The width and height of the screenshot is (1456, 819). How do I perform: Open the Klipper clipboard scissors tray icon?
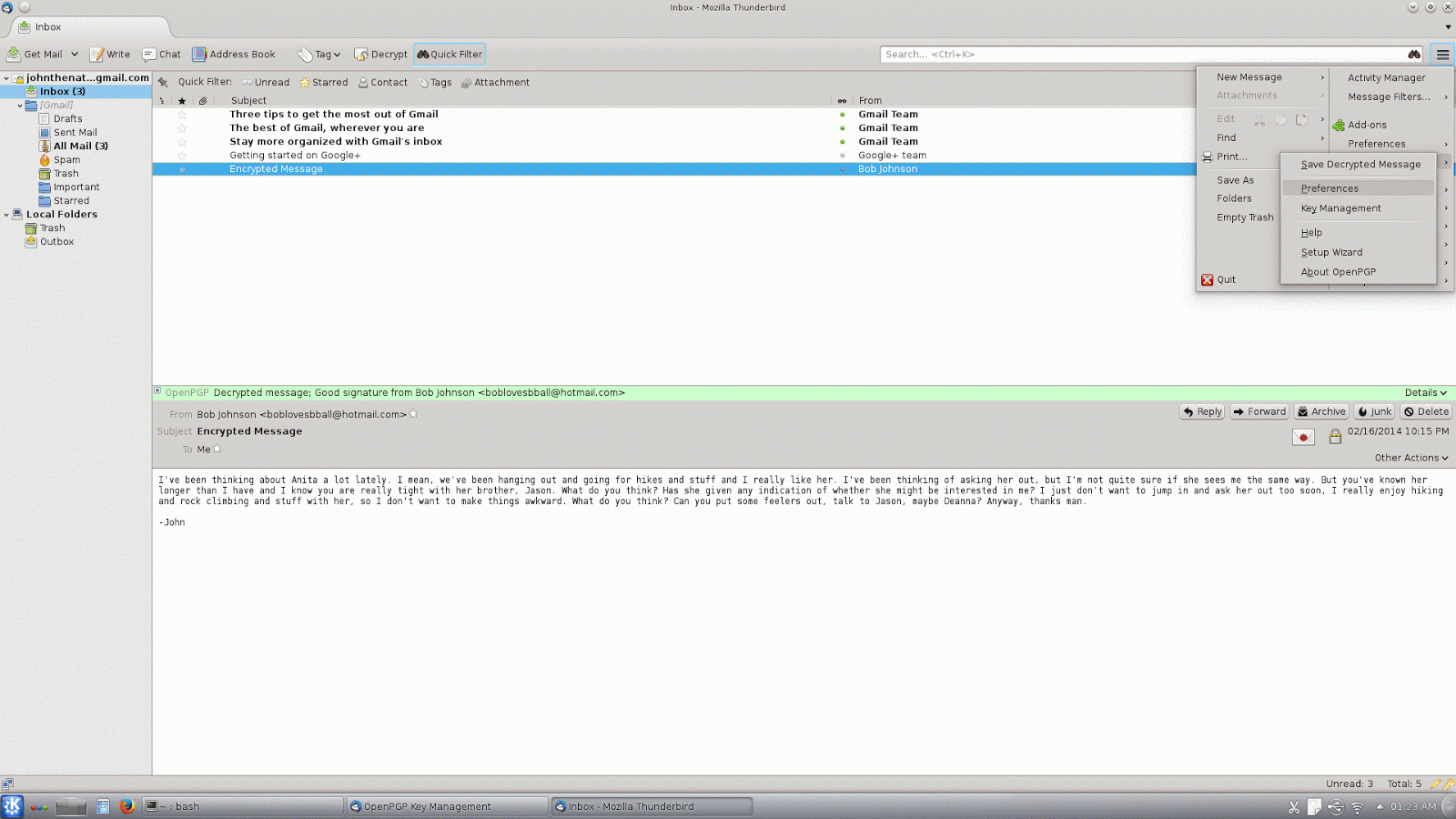pos(1294,807)
